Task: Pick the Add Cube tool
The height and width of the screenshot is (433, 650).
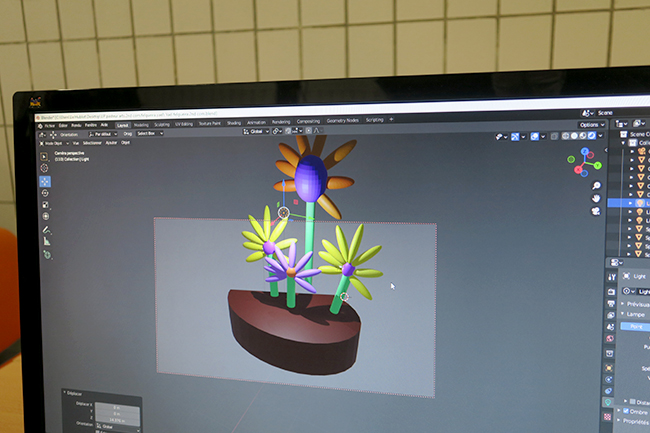Action: pyautogui.click(x=48, y=255)
